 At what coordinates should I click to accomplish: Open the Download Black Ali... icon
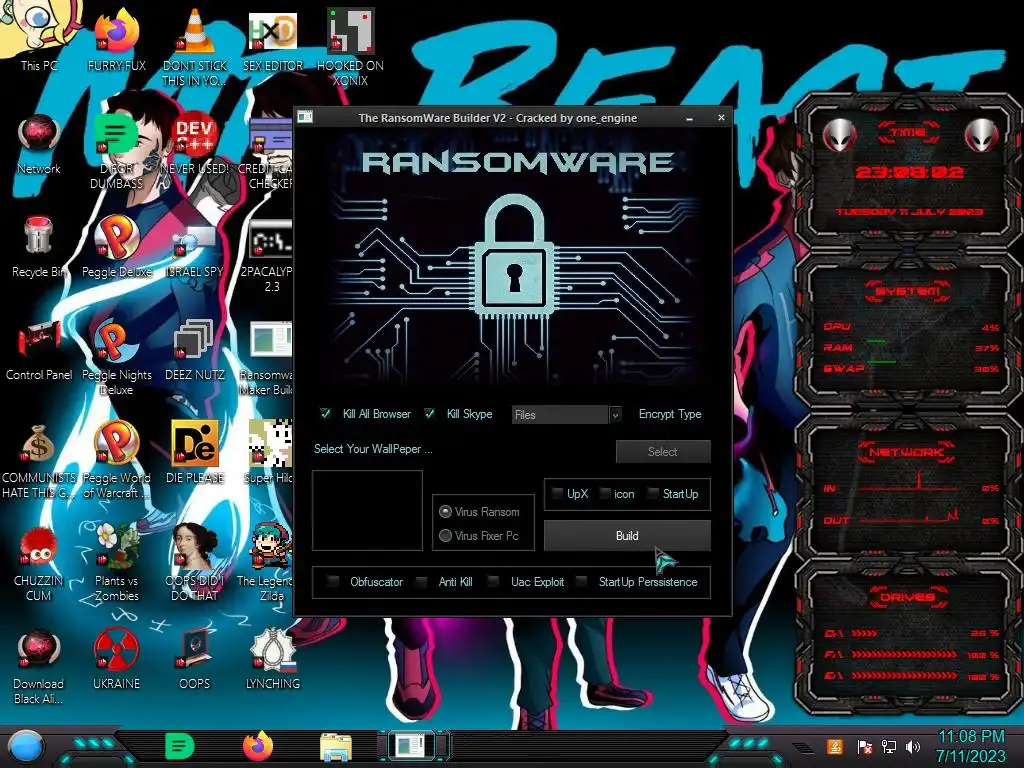point(38,666)
